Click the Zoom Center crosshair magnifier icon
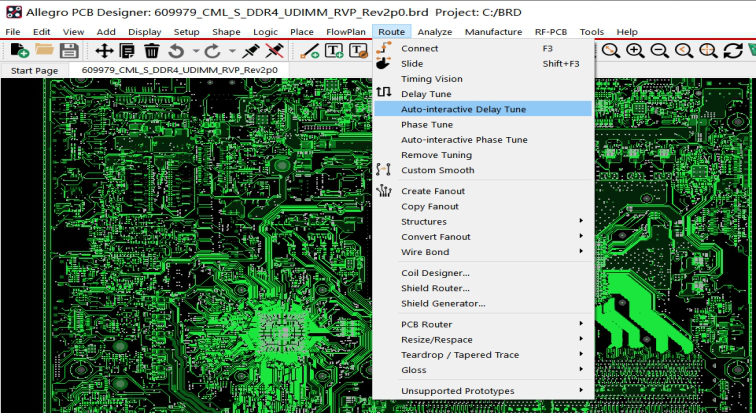This screenshot has width=756, height=413. click(708, 51)
